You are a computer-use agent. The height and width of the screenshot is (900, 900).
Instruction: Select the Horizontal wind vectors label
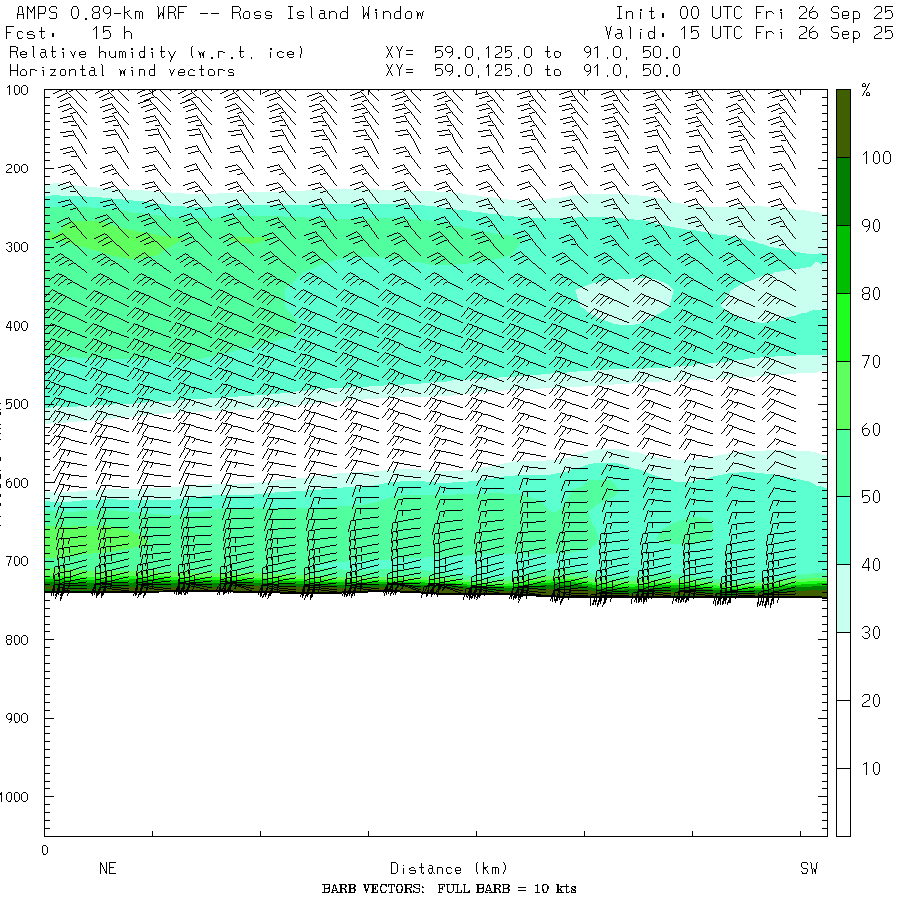pos(122,71)
